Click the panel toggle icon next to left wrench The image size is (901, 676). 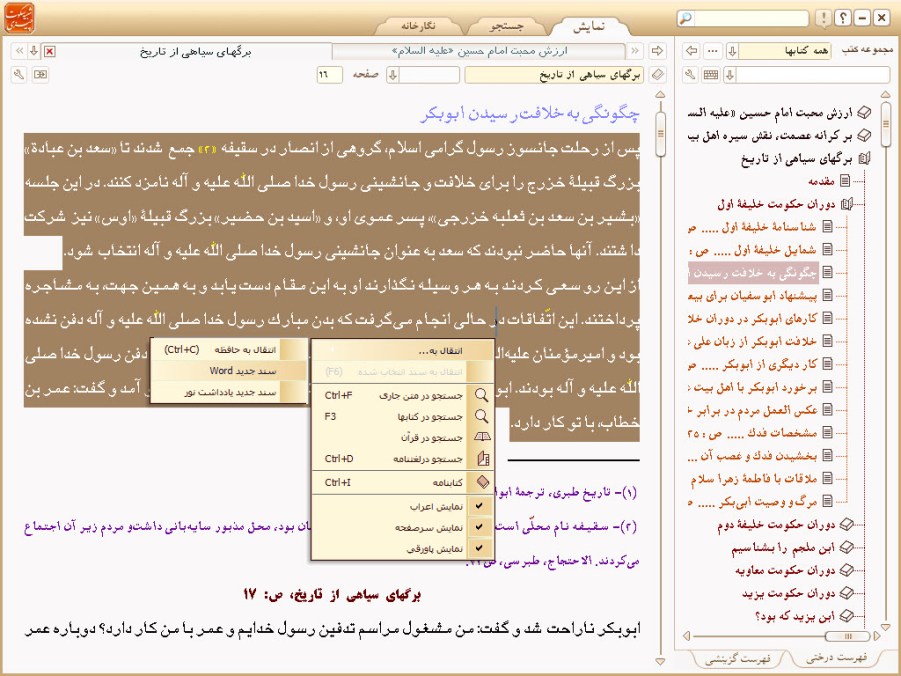click(40, 75)
